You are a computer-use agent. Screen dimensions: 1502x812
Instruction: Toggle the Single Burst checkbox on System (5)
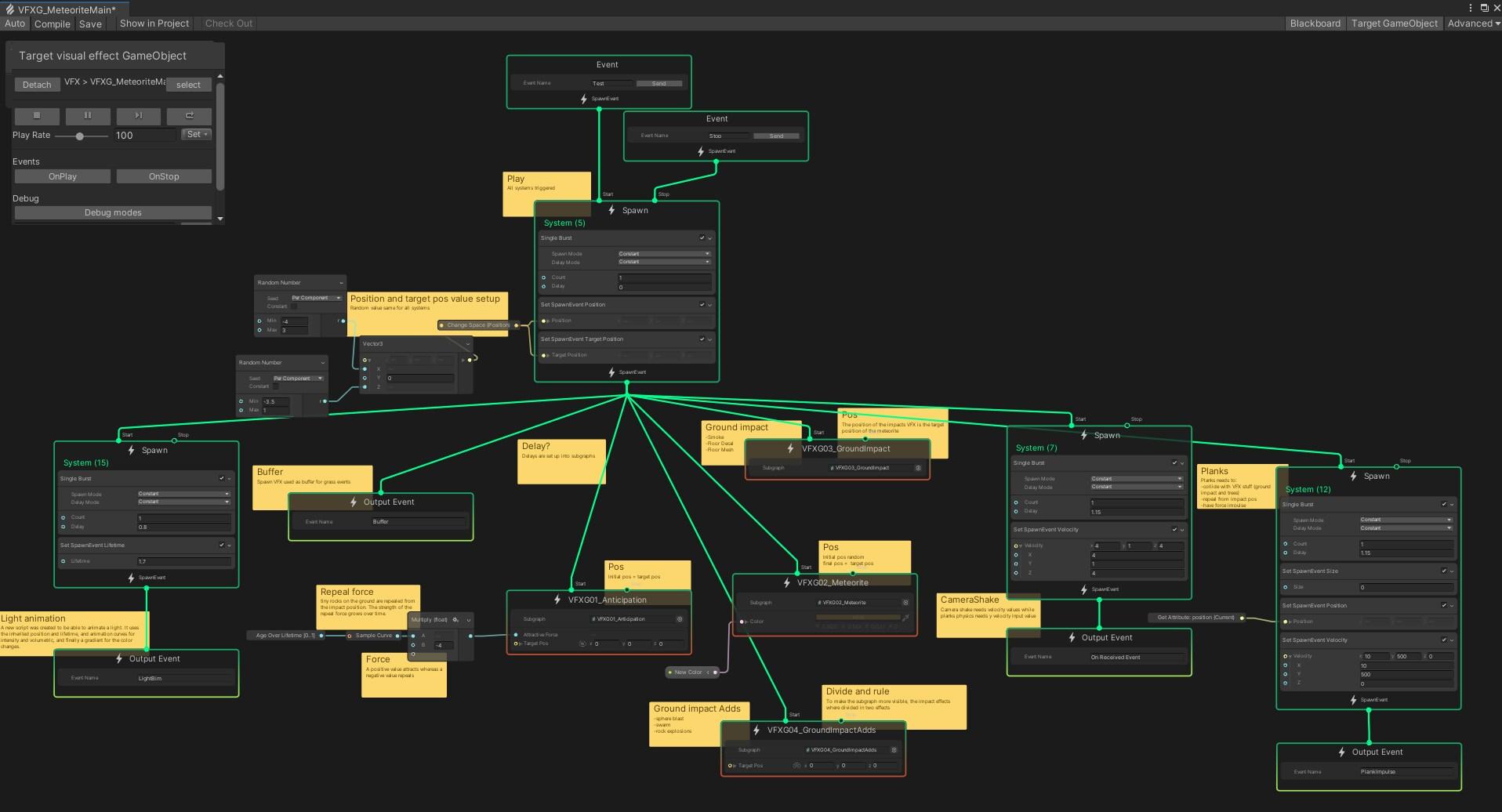pos(701,237)
